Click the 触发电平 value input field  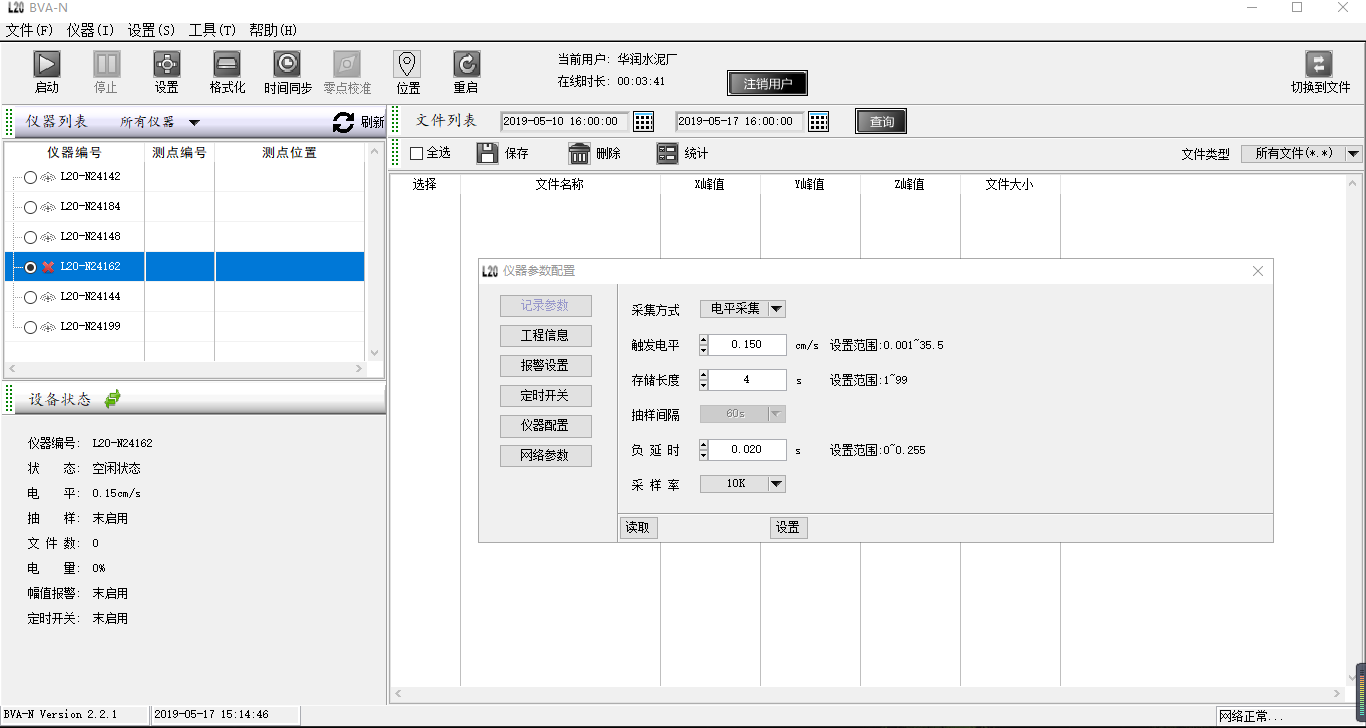coord(747,345)
